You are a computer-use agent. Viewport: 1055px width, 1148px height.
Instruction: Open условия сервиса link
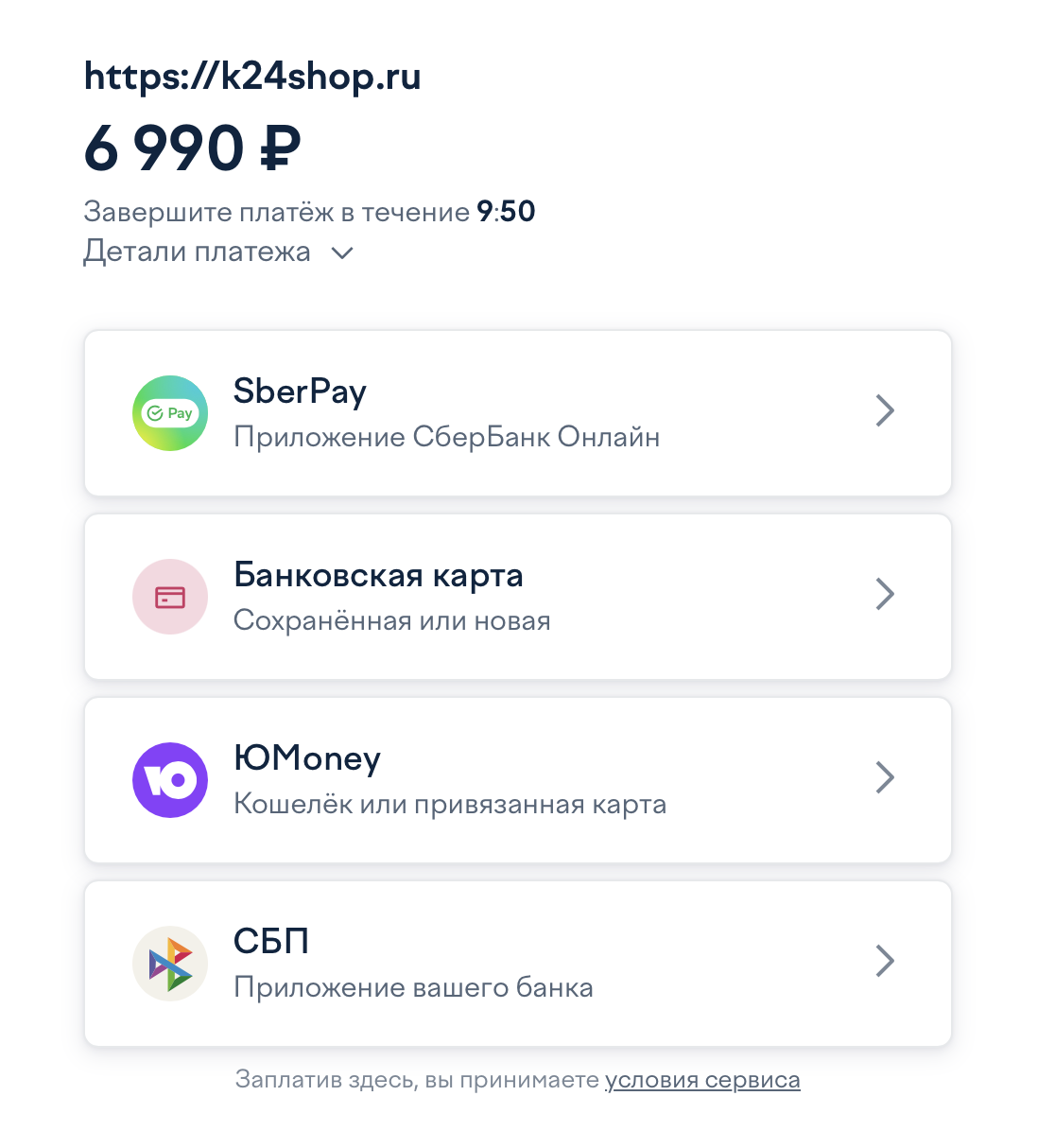click(702, 1080)
